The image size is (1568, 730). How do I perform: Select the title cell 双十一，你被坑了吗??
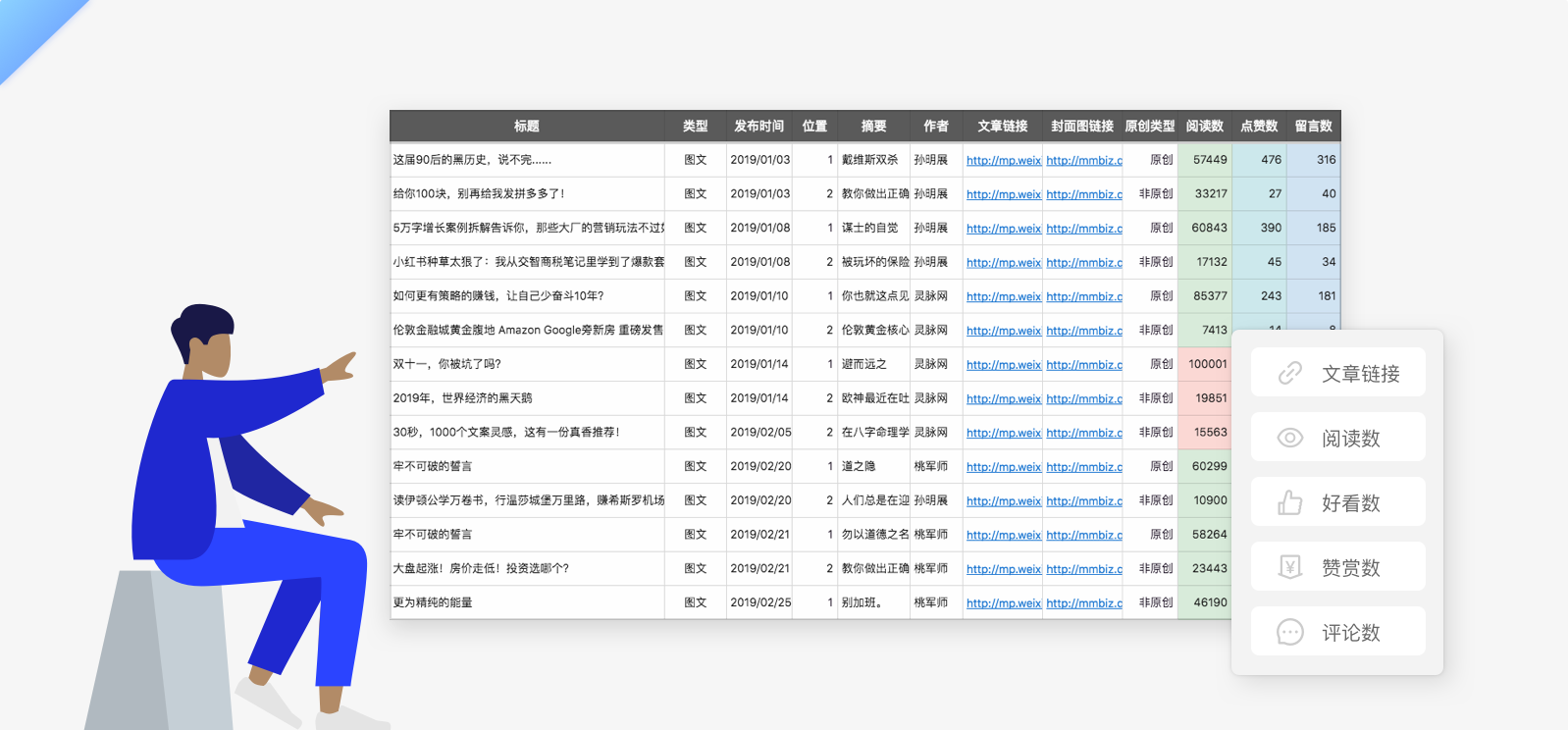click(x=447, y=364)
